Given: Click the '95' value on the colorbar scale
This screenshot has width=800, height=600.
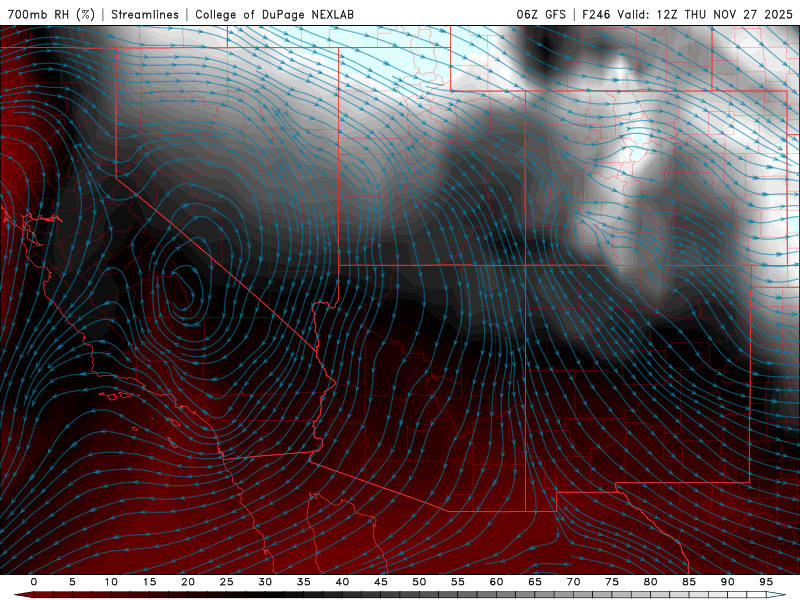Looking at the screenshot, I should coord(766,582).
